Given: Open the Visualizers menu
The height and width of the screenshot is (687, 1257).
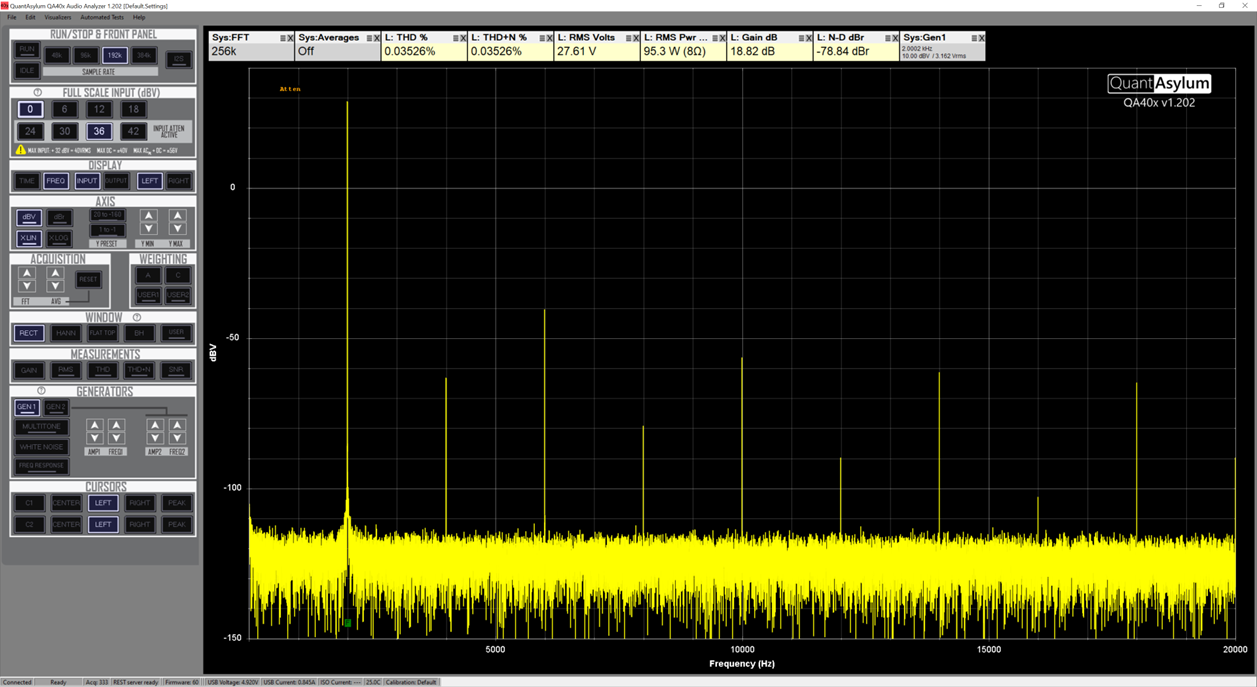Looking at the screenshot, I should 57,17.
